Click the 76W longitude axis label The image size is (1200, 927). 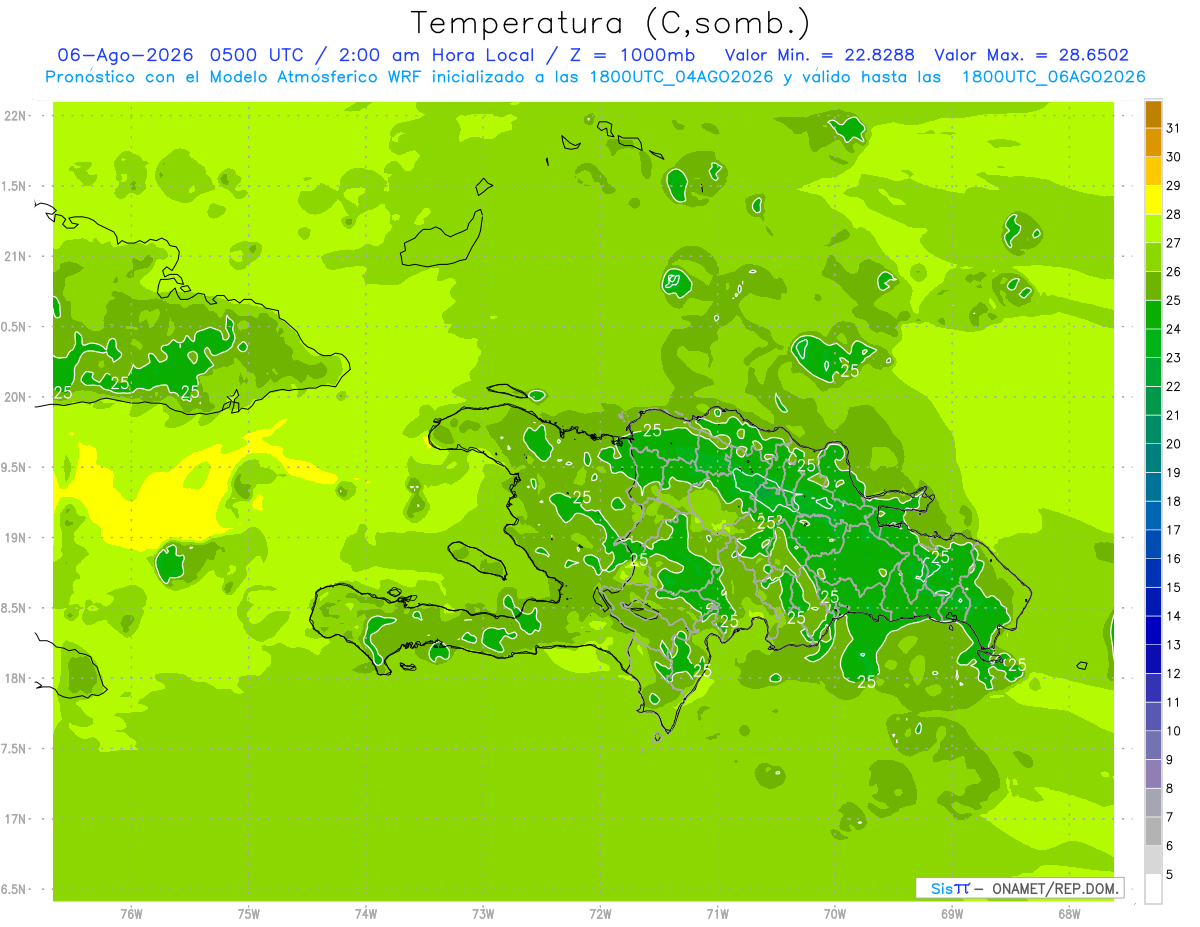pyautogui.click(x=131, y=913)
